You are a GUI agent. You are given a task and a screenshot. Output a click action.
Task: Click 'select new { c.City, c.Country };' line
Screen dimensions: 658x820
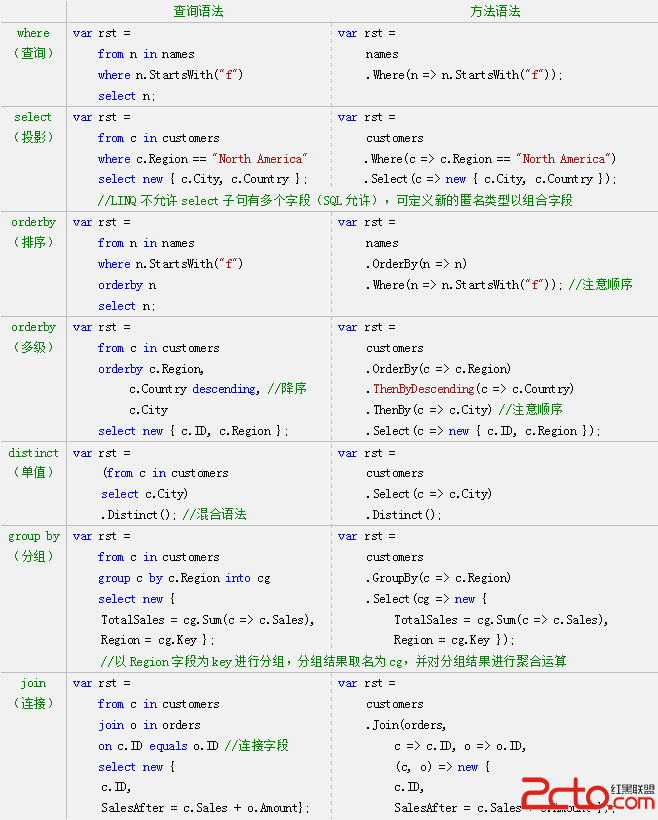(x=202, y=179)
